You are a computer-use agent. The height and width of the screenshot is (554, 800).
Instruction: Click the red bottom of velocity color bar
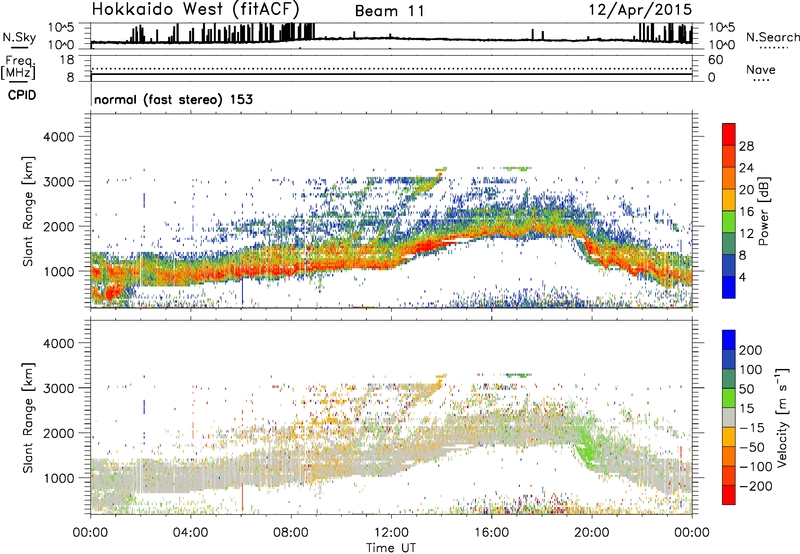click(729, 495)
